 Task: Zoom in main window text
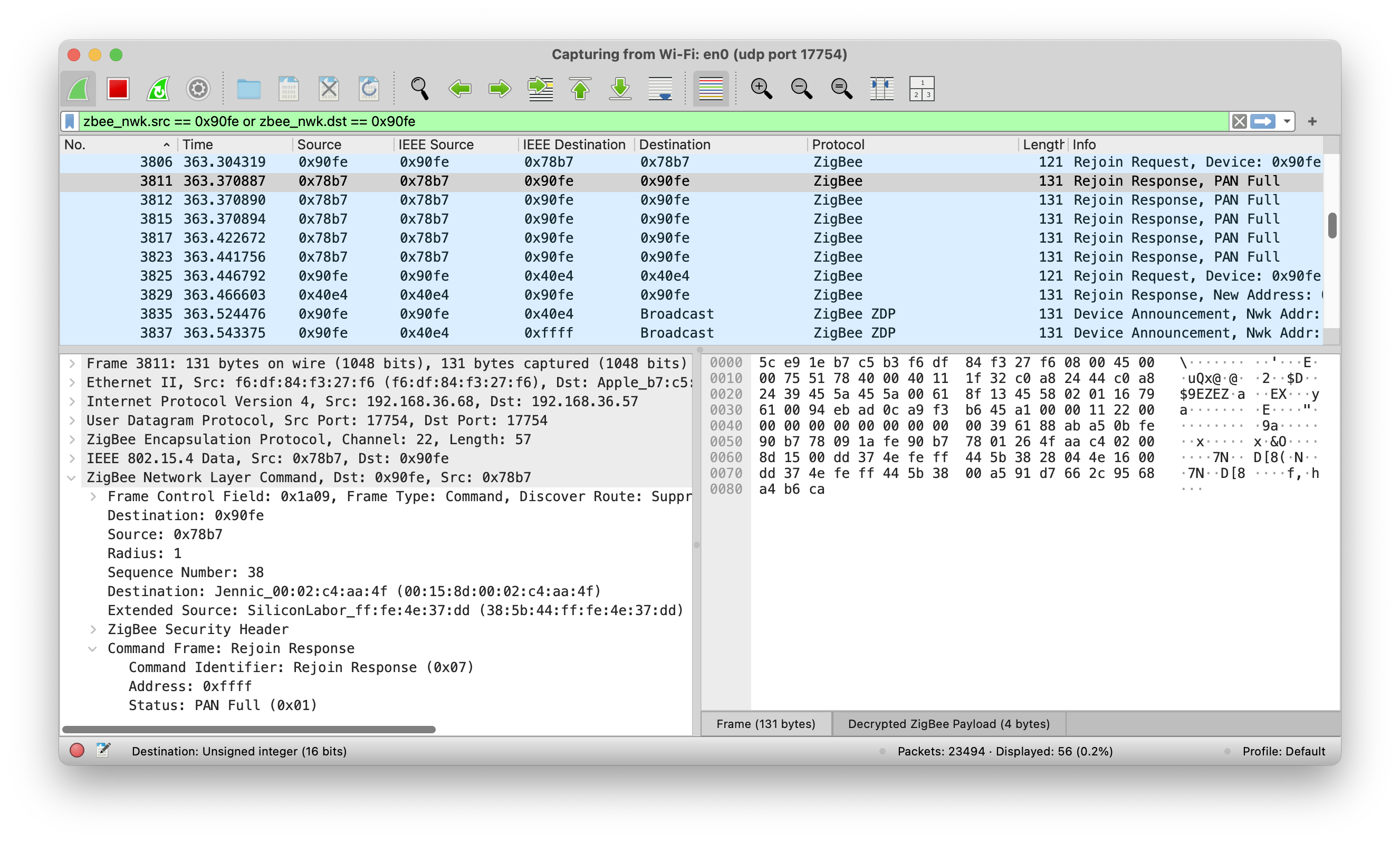click(x=761, y=89)
